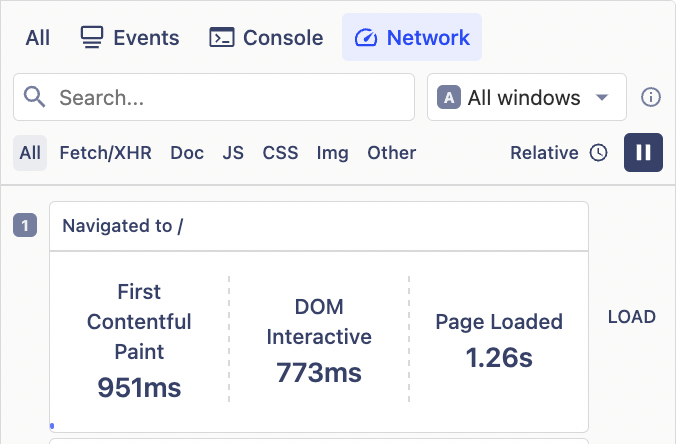Open the All windows dropdown
This screenshot has width=678, height=444.
(x=526, y=97)
